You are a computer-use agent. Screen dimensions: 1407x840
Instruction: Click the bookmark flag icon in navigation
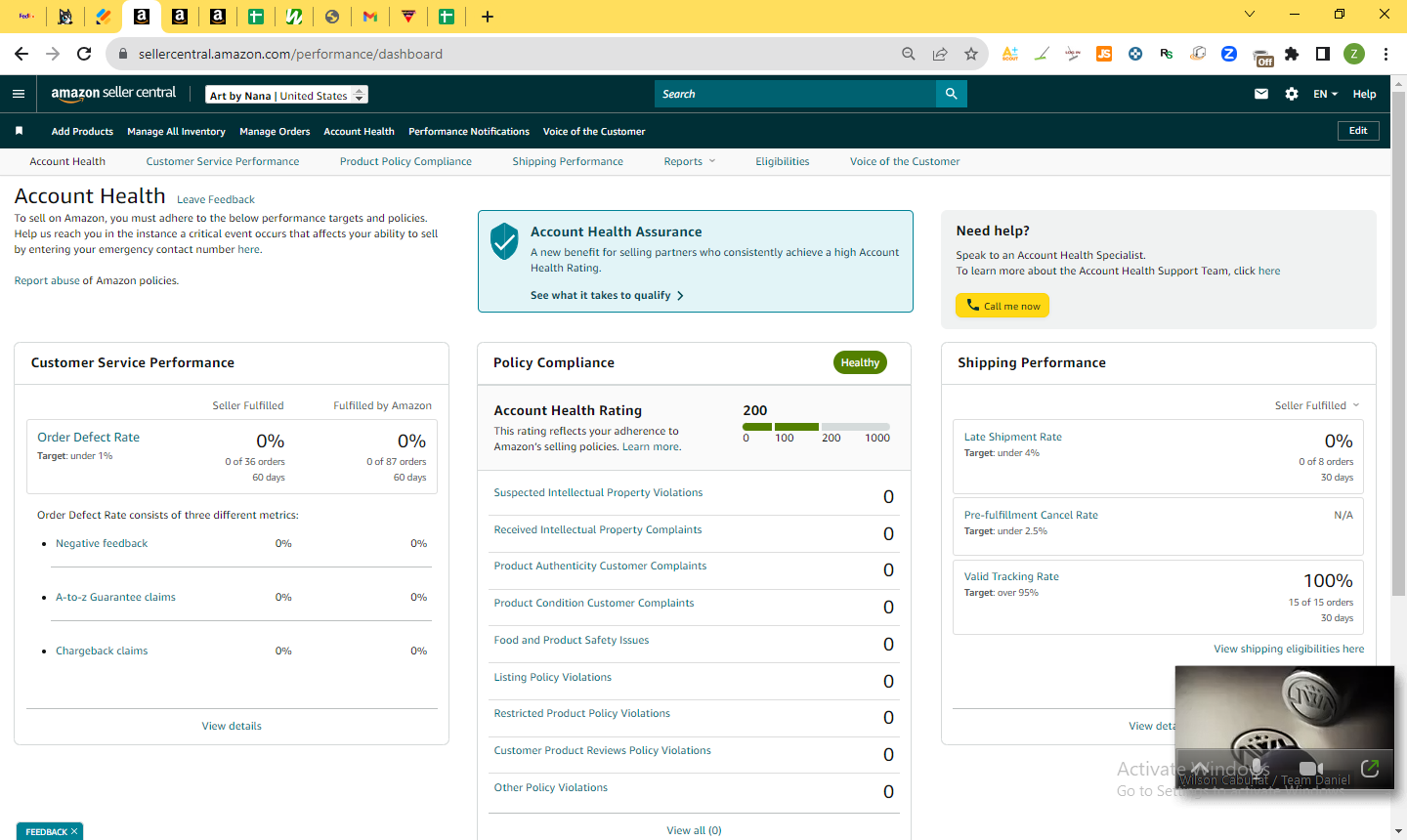click(x=19, y=131)
